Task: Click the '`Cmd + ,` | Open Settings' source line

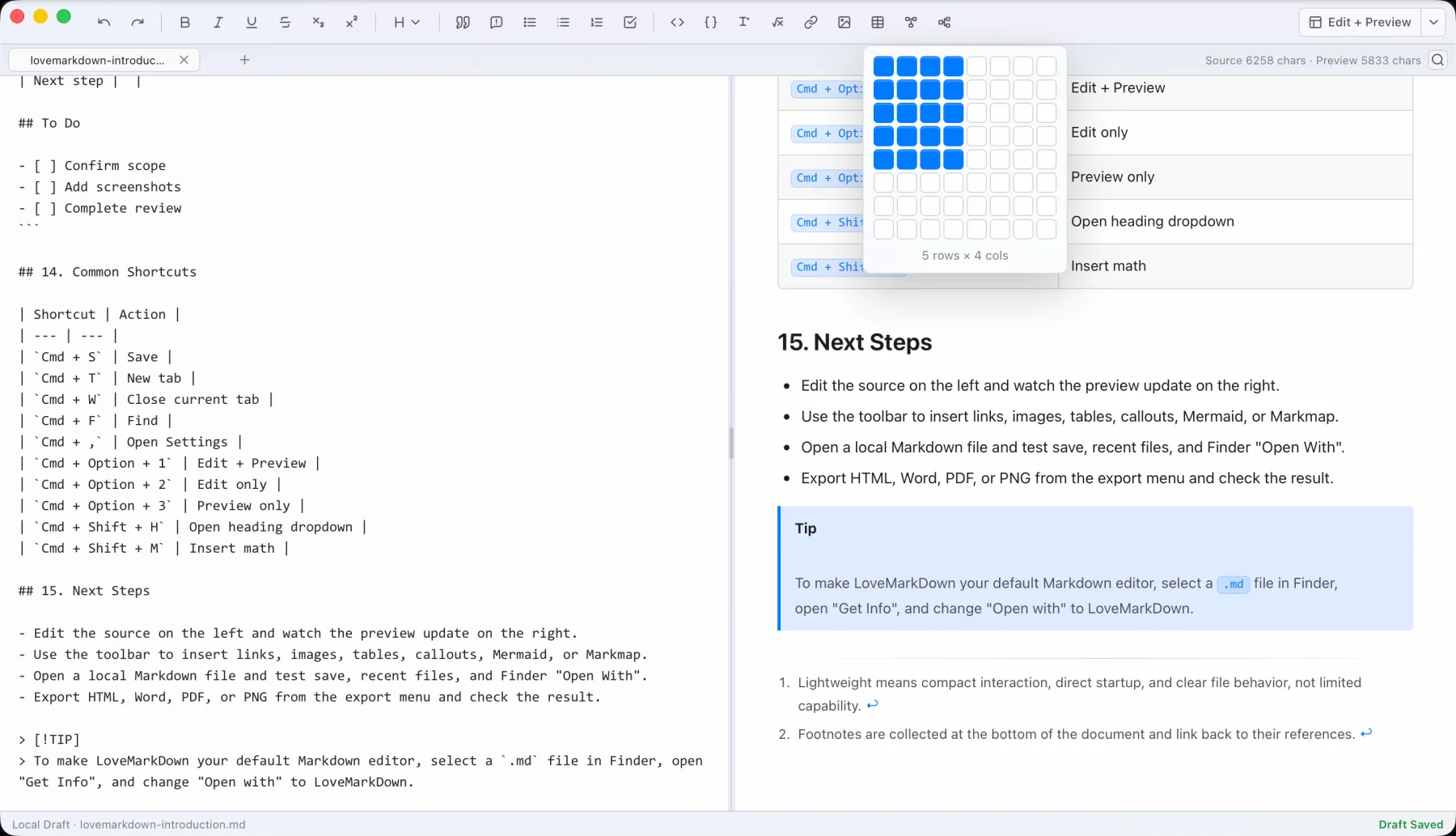Action: [130, 442]
